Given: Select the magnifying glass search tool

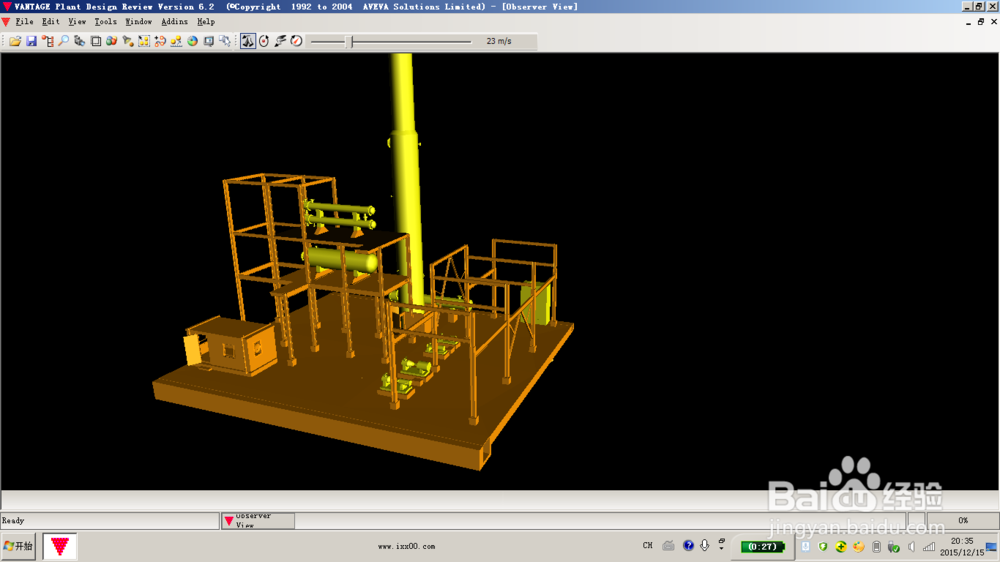Looking at the screenshot, I should coord(64,41).
